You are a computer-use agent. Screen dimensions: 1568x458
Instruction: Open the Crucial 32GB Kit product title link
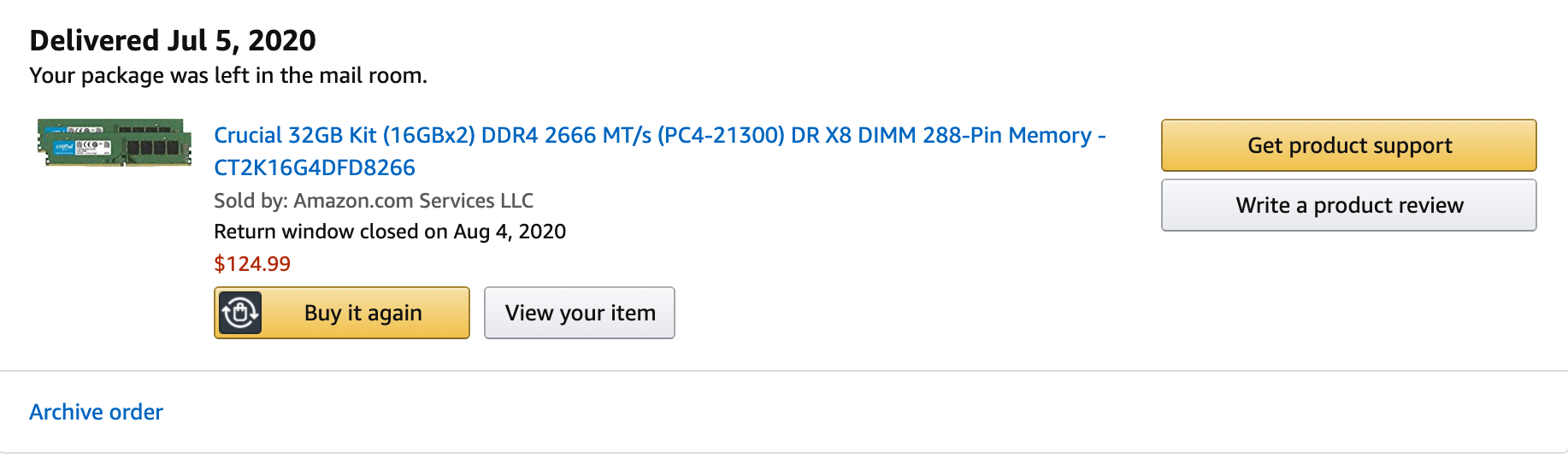(x=660, y=151)
